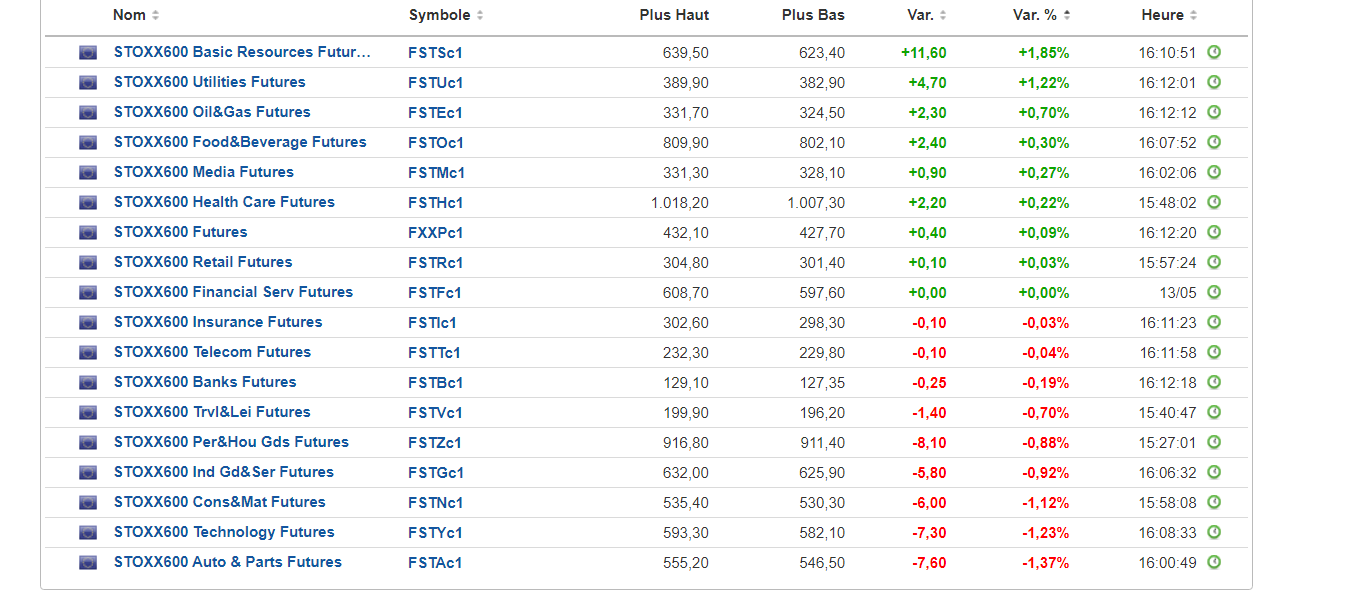This screenshot has width=1366, height=606.
Task: Click the flag icon beside STOXX600 Media Futures
Action: click(88, 173)
